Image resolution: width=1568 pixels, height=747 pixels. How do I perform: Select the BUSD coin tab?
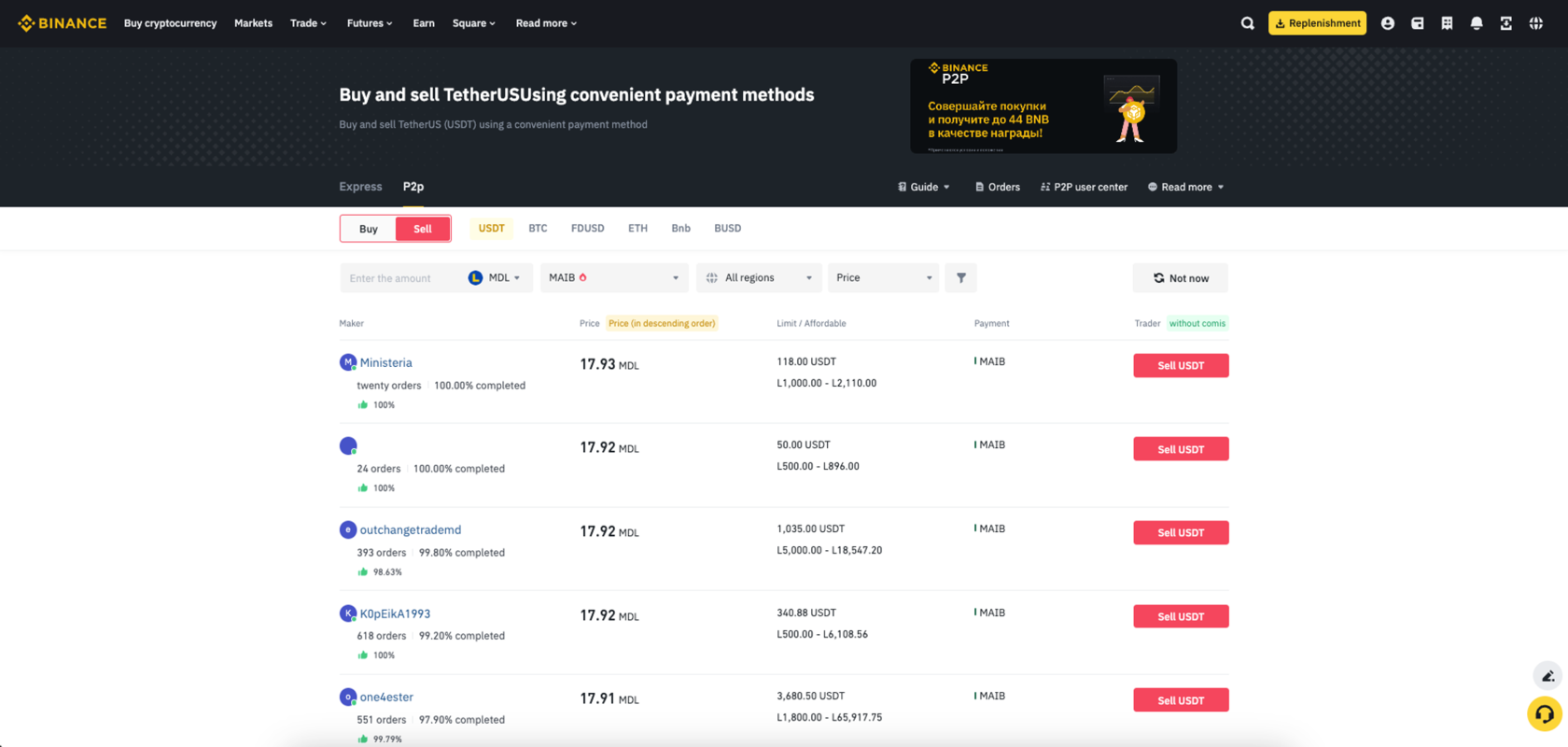coord(728,228)
